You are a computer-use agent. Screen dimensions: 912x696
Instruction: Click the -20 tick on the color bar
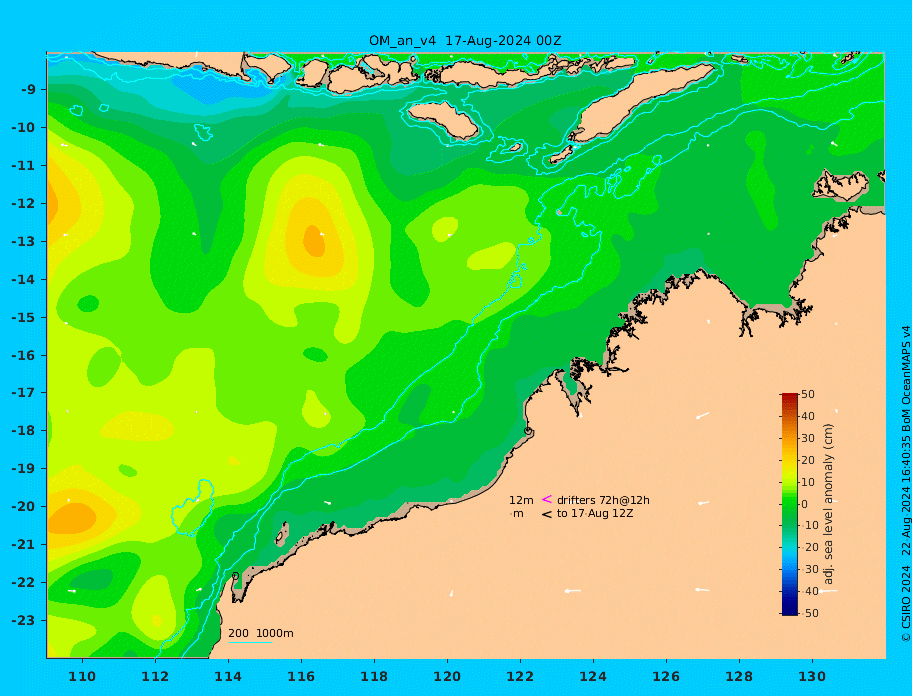(808, 547)
